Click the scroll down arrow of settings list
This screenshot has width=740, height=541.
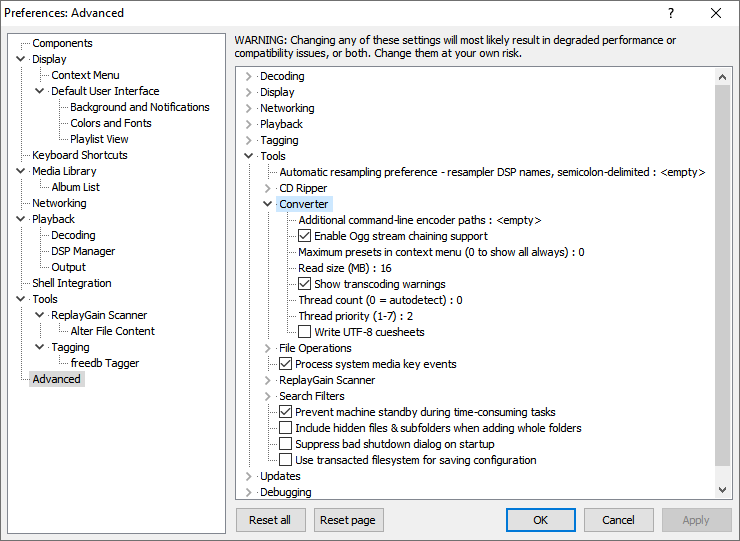point(724,490)
